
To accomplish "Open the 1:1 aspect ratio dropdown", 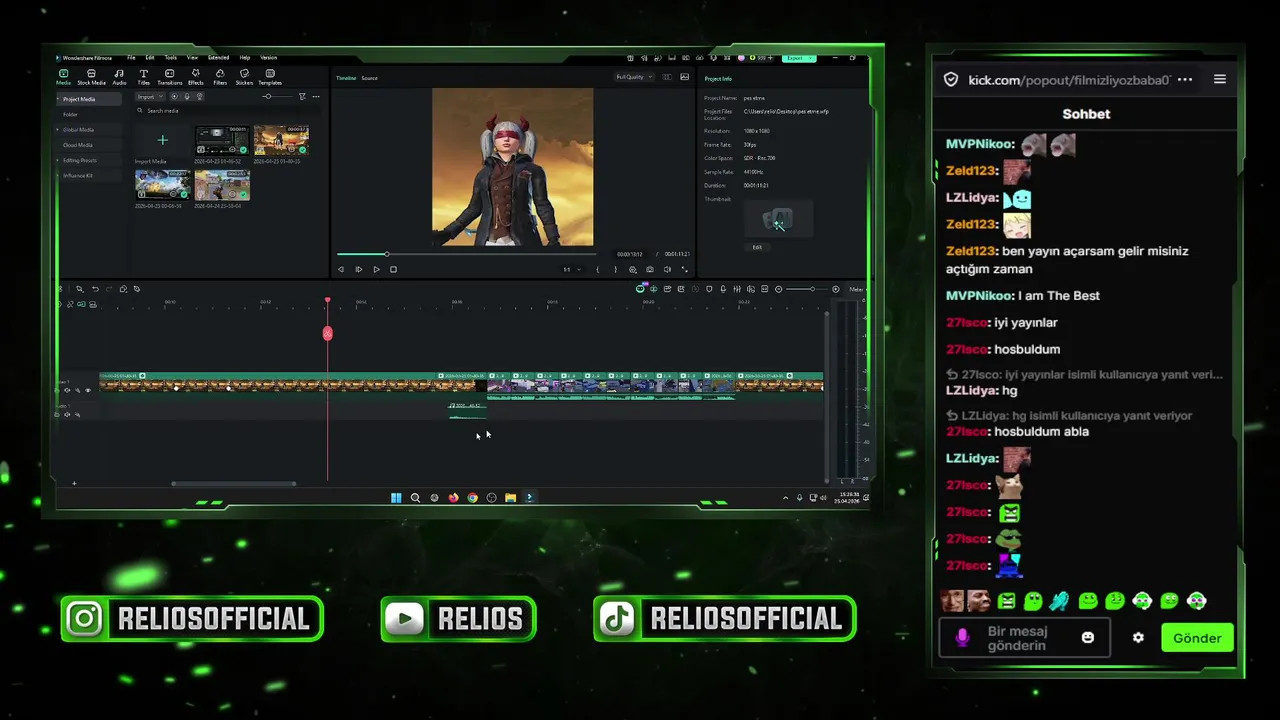I will tap(572, 269).
